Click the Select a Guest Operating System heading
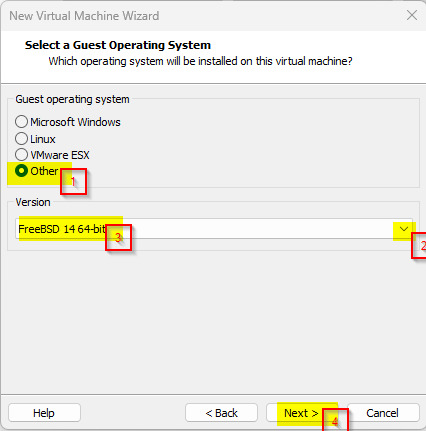 tap(118, 45)
